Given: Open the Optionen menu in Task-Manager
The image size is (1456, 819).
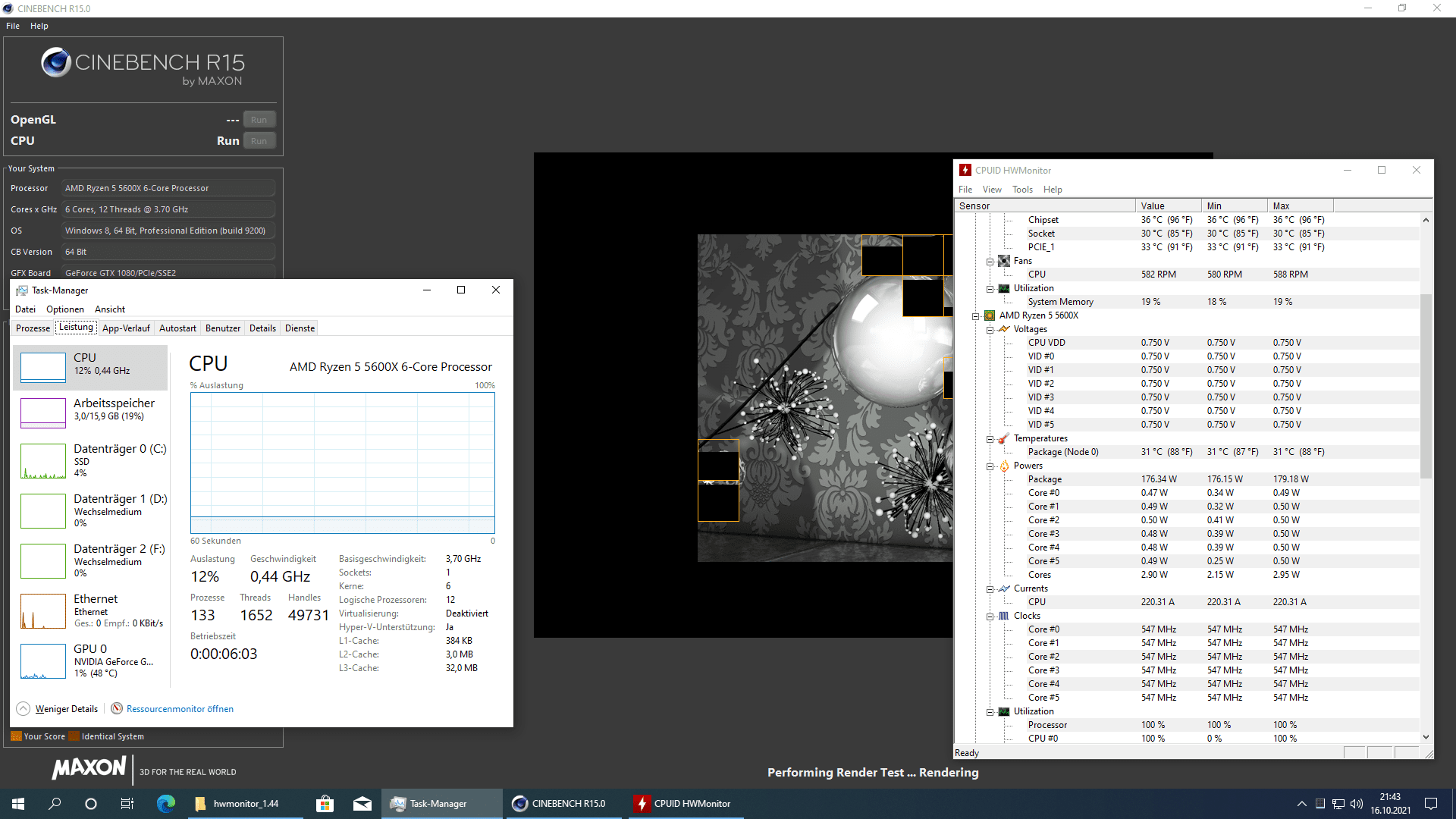Looking at the screenshot, I should (x=65, y=309).
